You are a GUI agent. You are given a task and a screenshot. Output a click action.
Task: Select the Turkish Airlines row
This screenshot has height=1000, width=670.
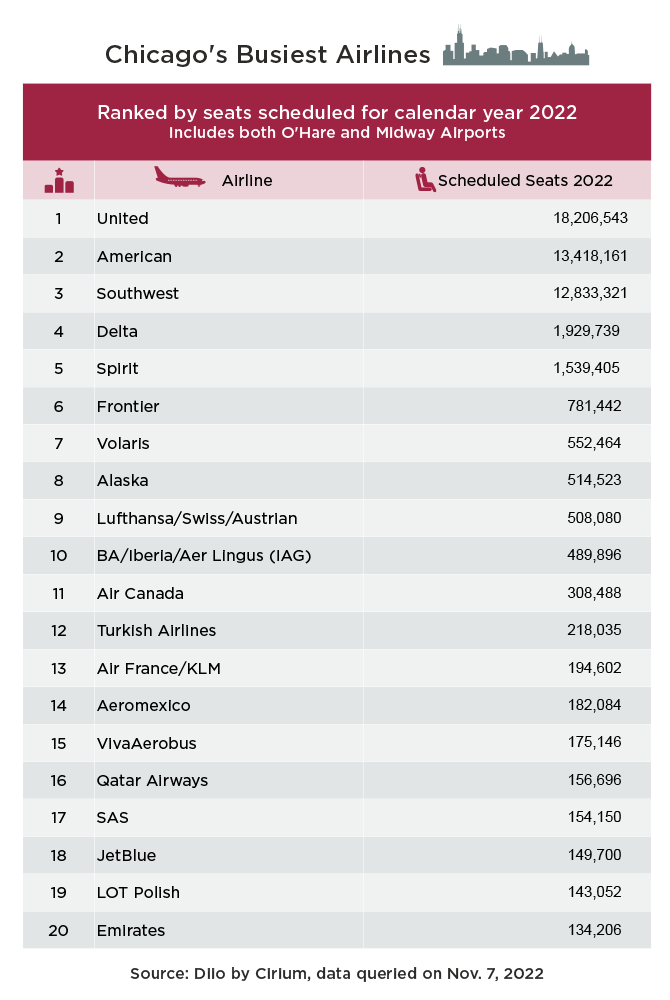[337, 630]
